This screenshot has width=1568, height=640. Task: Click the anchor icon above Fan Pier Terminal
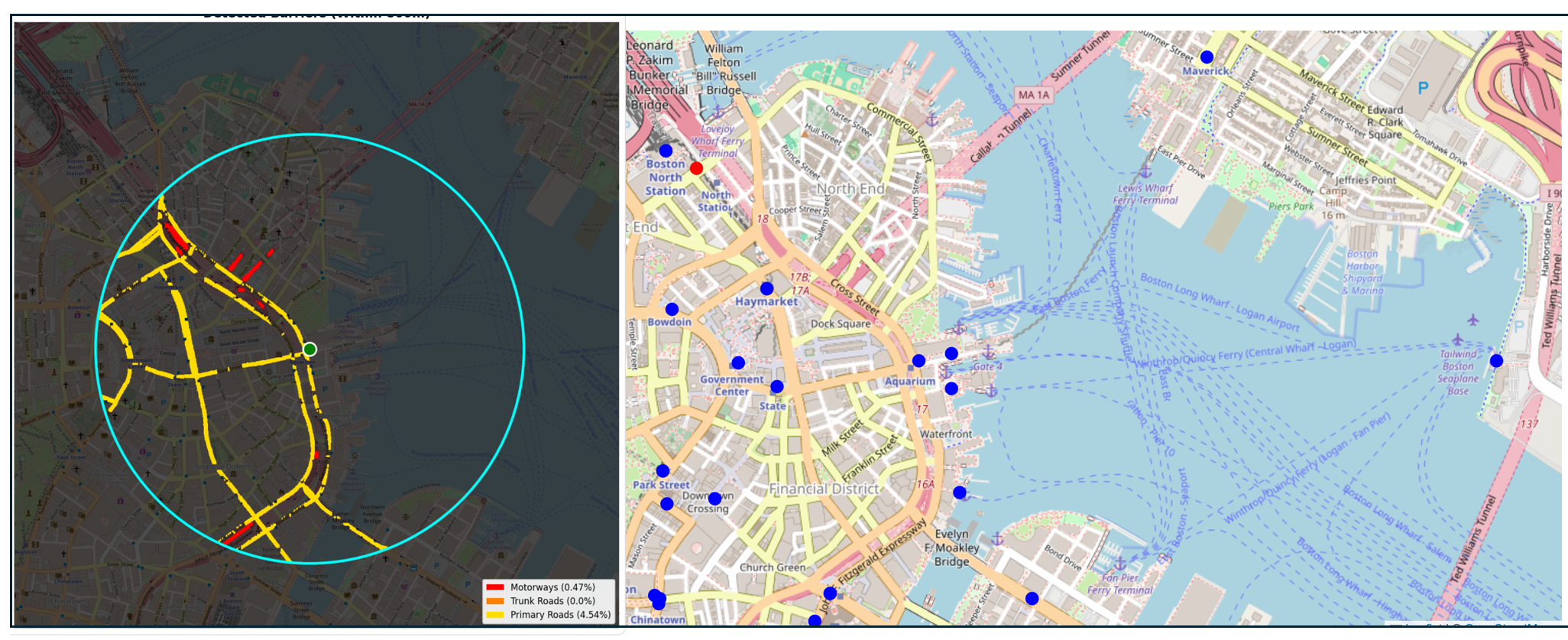coord(1119,564)
